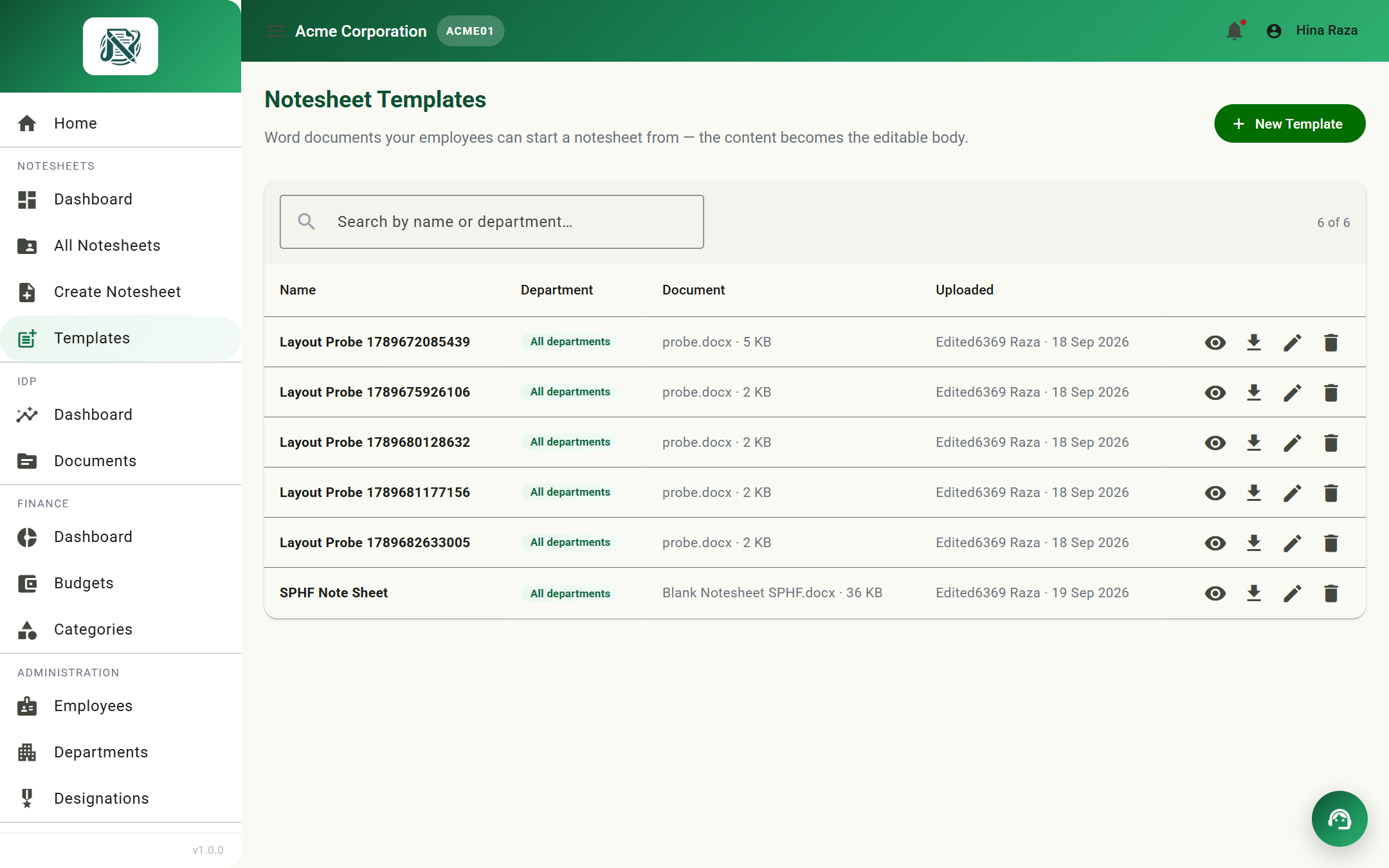The width and height of the screenshot is (1389, 868).
Task: Click the Uploaded column header
Action: 965,290
